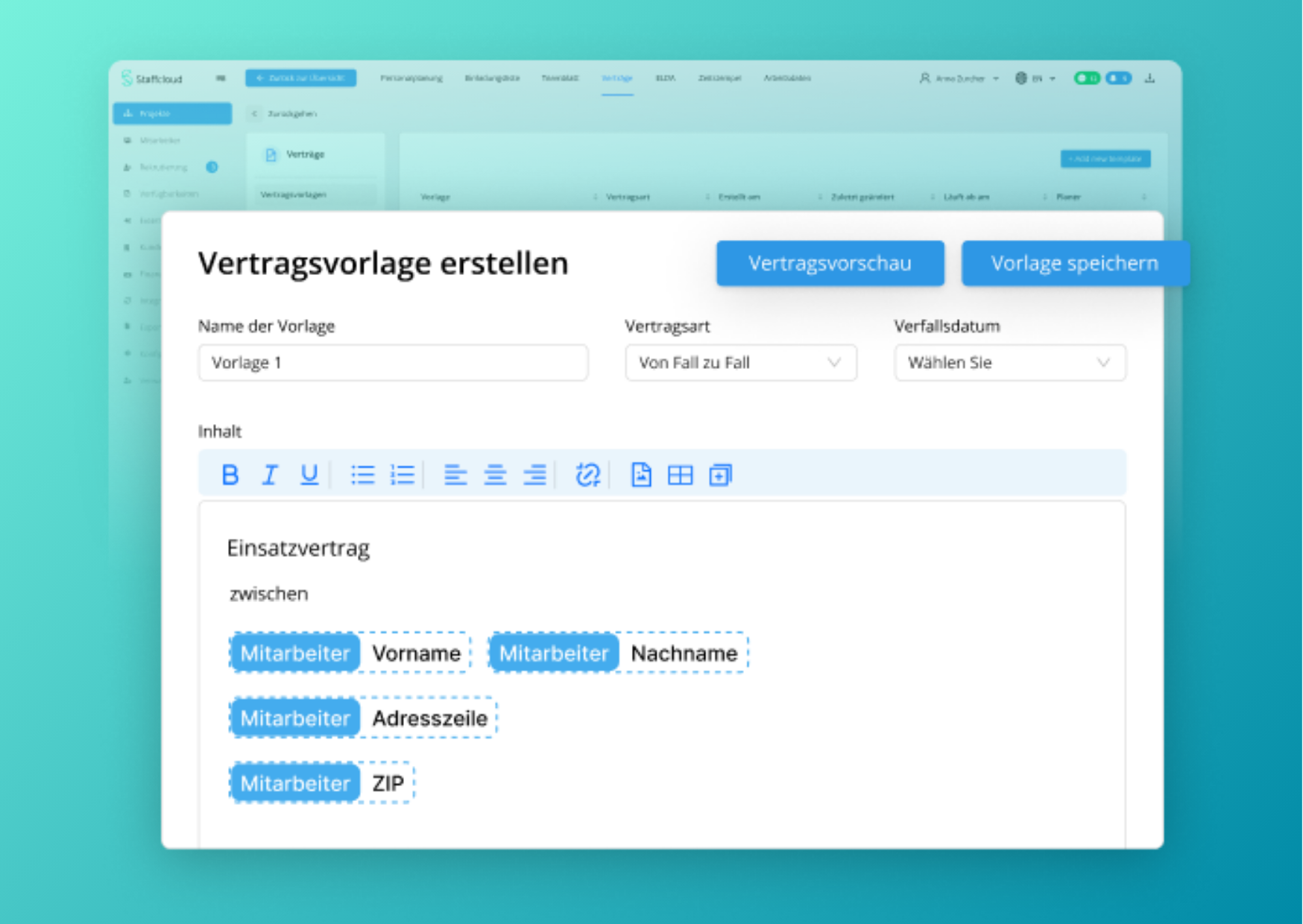Insert a table in the editor

[x=681, y=475]
